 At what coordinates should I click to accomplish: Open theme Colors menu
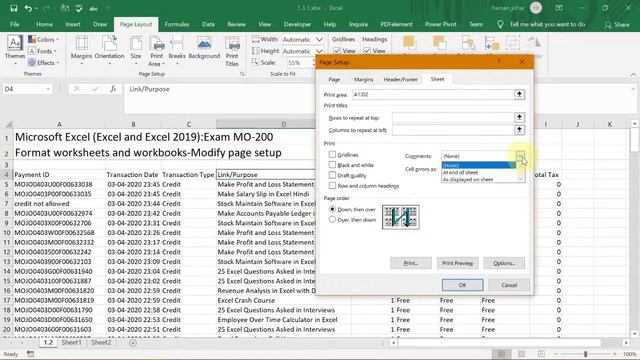[x=43, y=40]
